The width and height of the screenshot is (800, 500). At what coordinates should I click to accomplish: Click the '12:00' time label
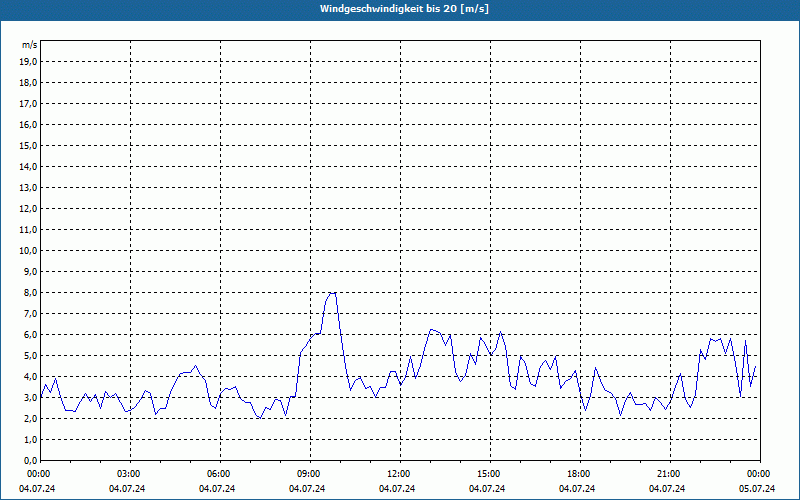tap(401, 474)
